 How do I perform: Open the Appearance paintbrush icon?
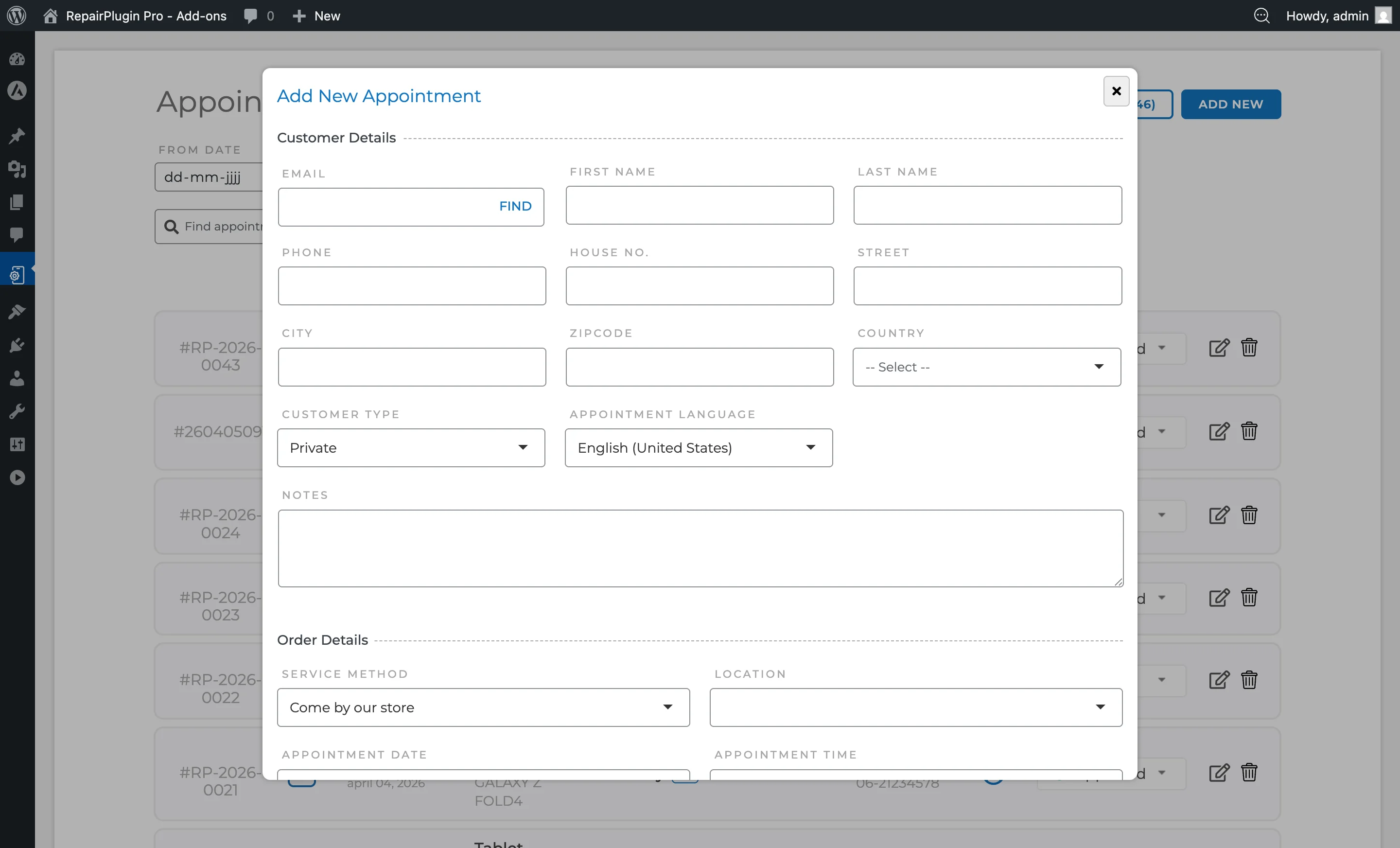coord(17,312)
